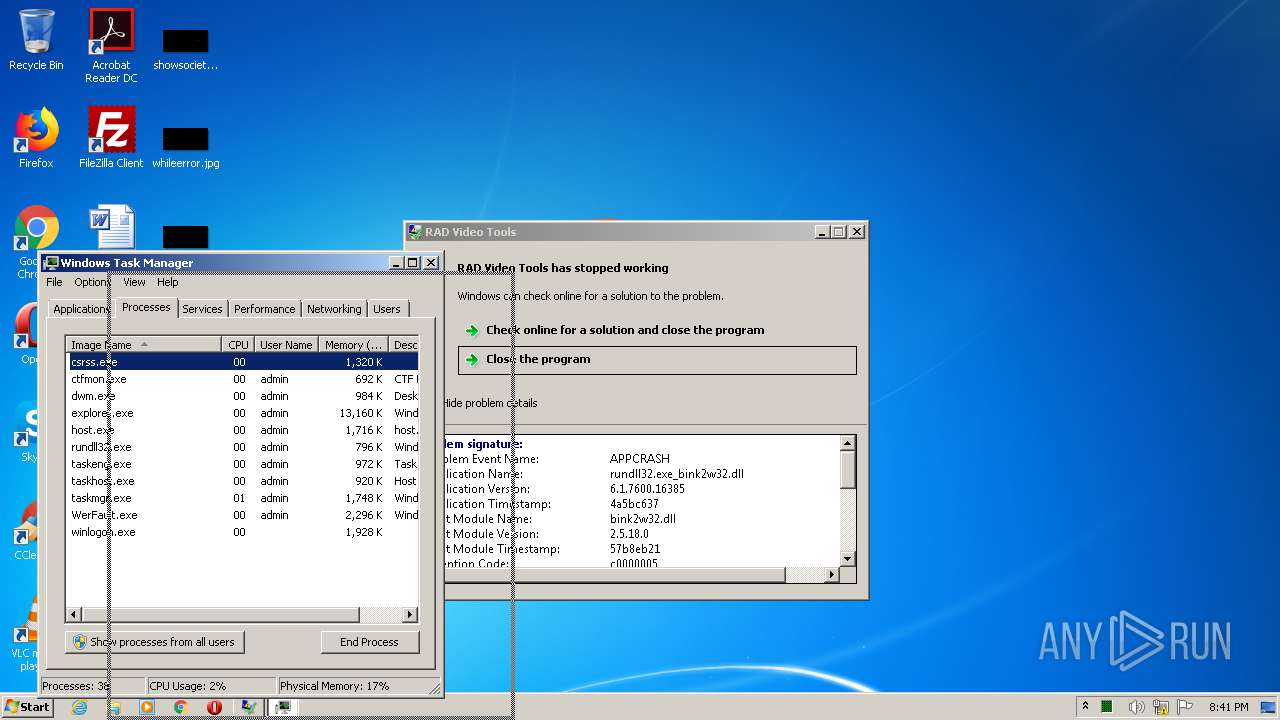Open Internet Explorer from the taskbar

[80, 707]
